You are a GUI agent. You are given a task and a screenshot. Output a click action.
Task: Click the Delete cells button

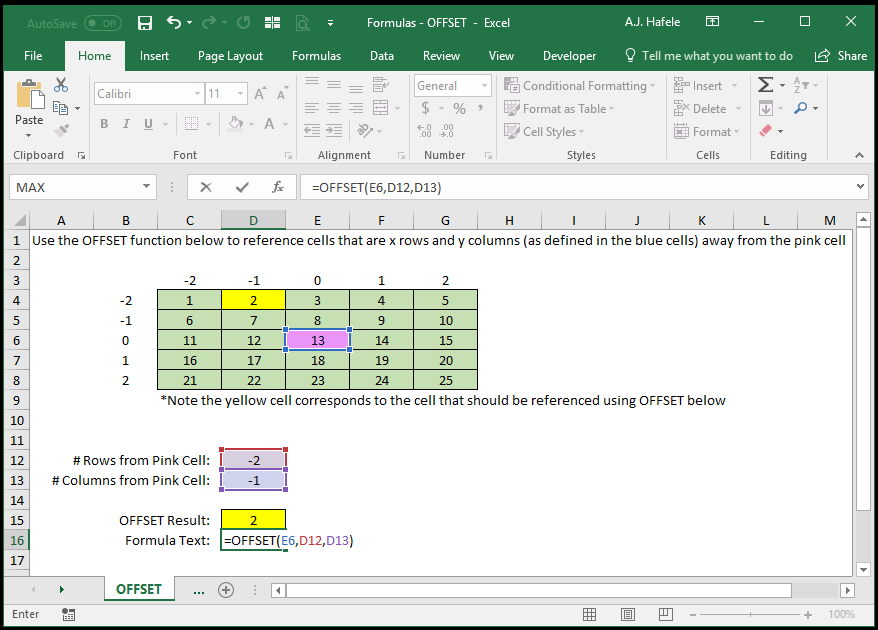click(x=700, y=109)
